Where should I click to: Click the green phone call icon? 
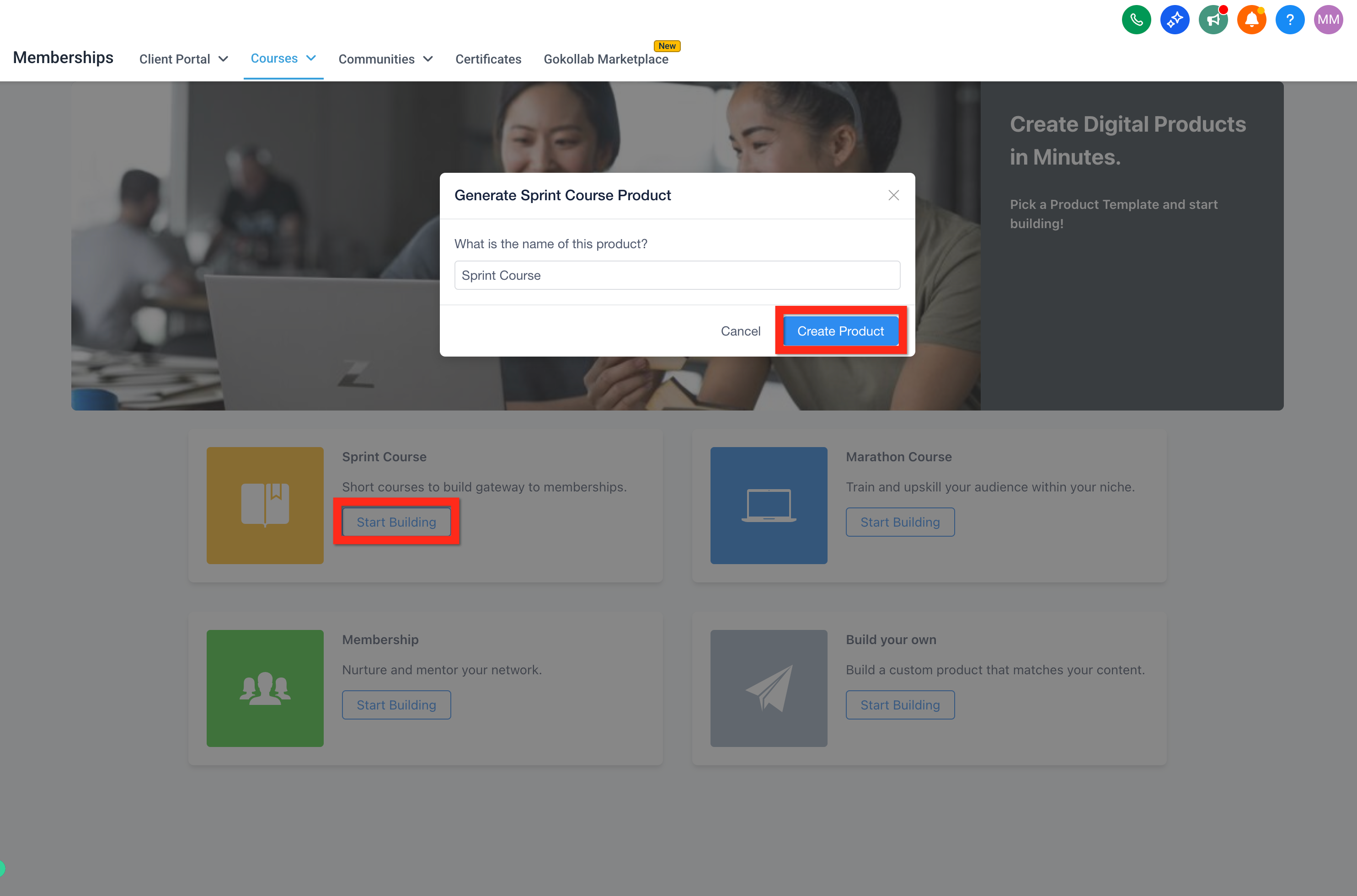[1136, 20]
